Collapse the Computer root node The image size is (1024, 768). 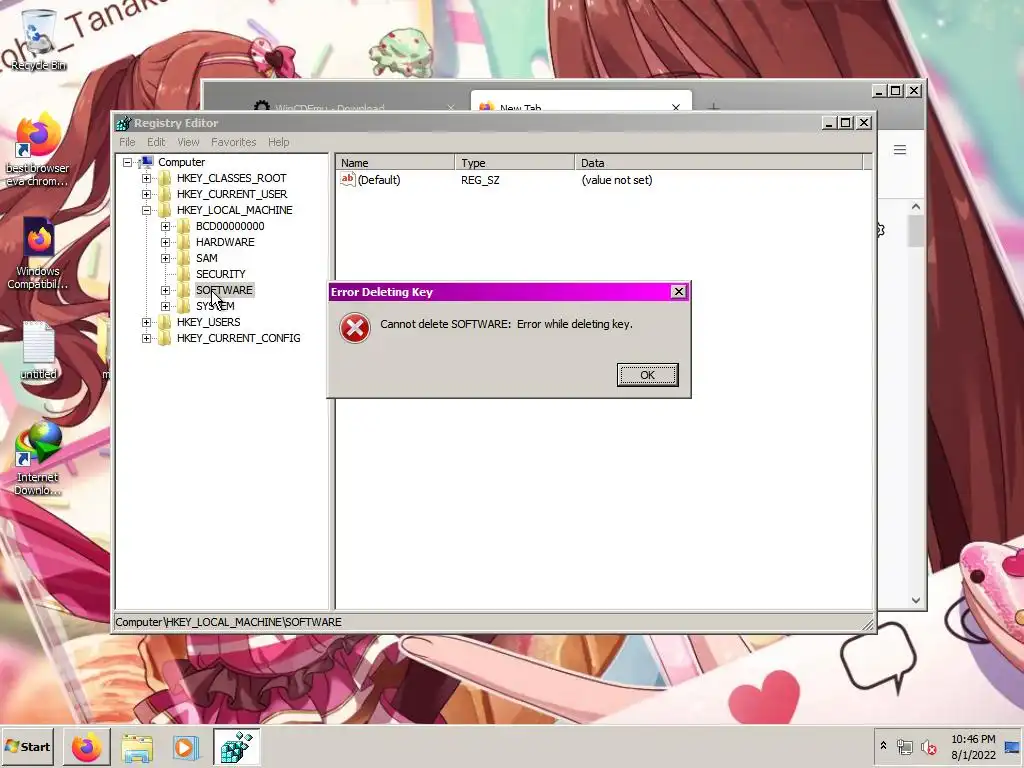click(127, 162)
